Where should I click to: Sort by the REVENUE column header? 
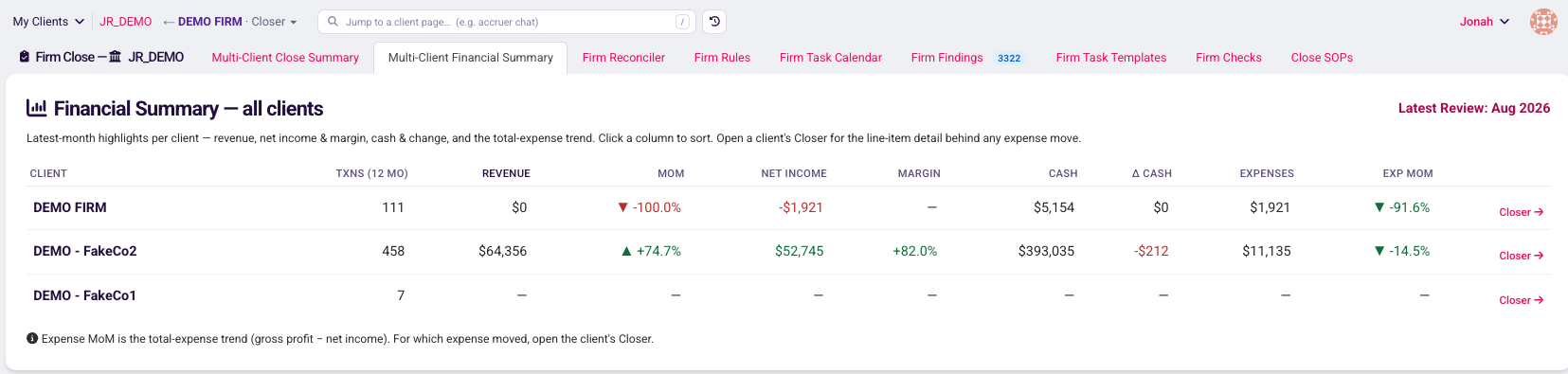tap(506, 173)
